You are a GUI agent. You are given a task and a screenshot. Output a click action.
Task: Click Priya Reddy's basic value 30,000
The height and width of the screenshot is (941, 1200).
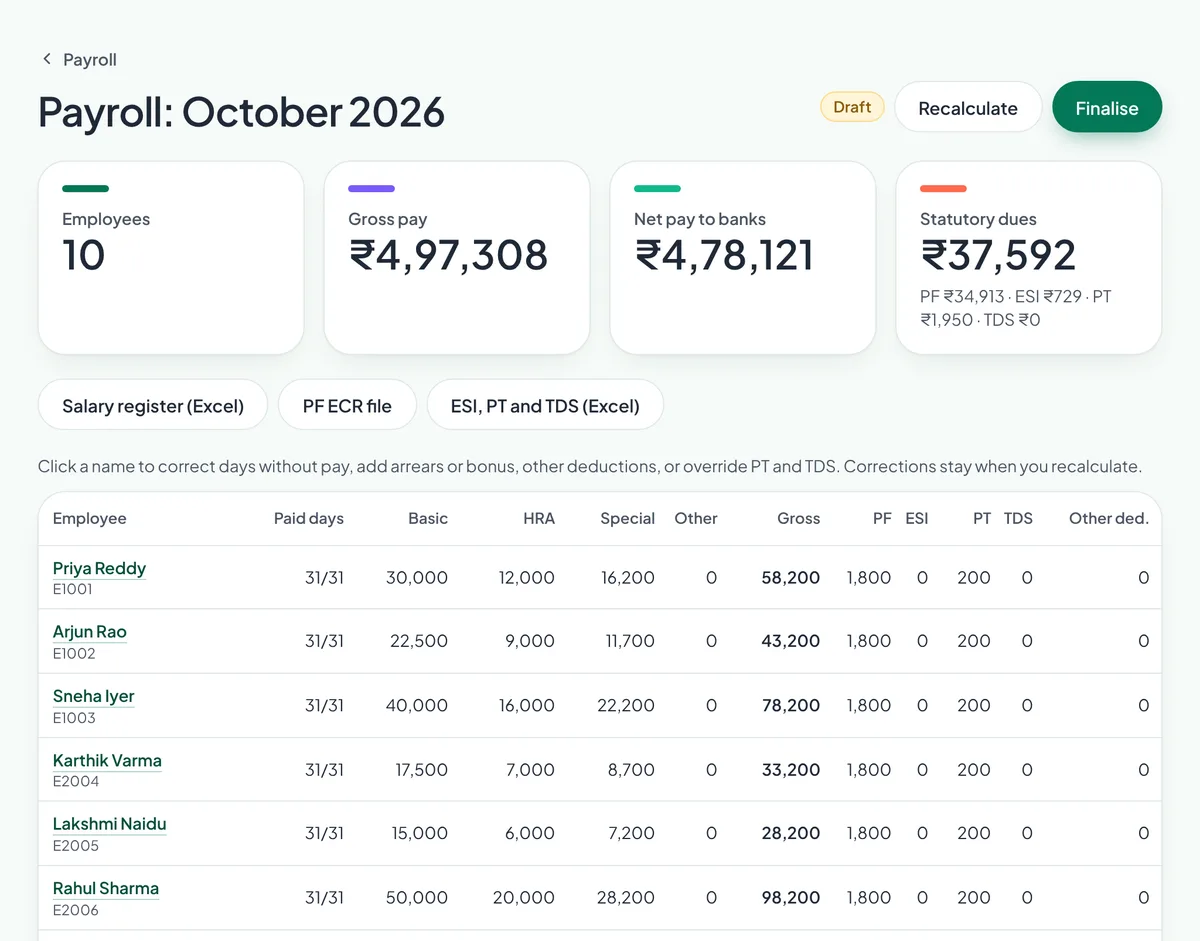417,577
